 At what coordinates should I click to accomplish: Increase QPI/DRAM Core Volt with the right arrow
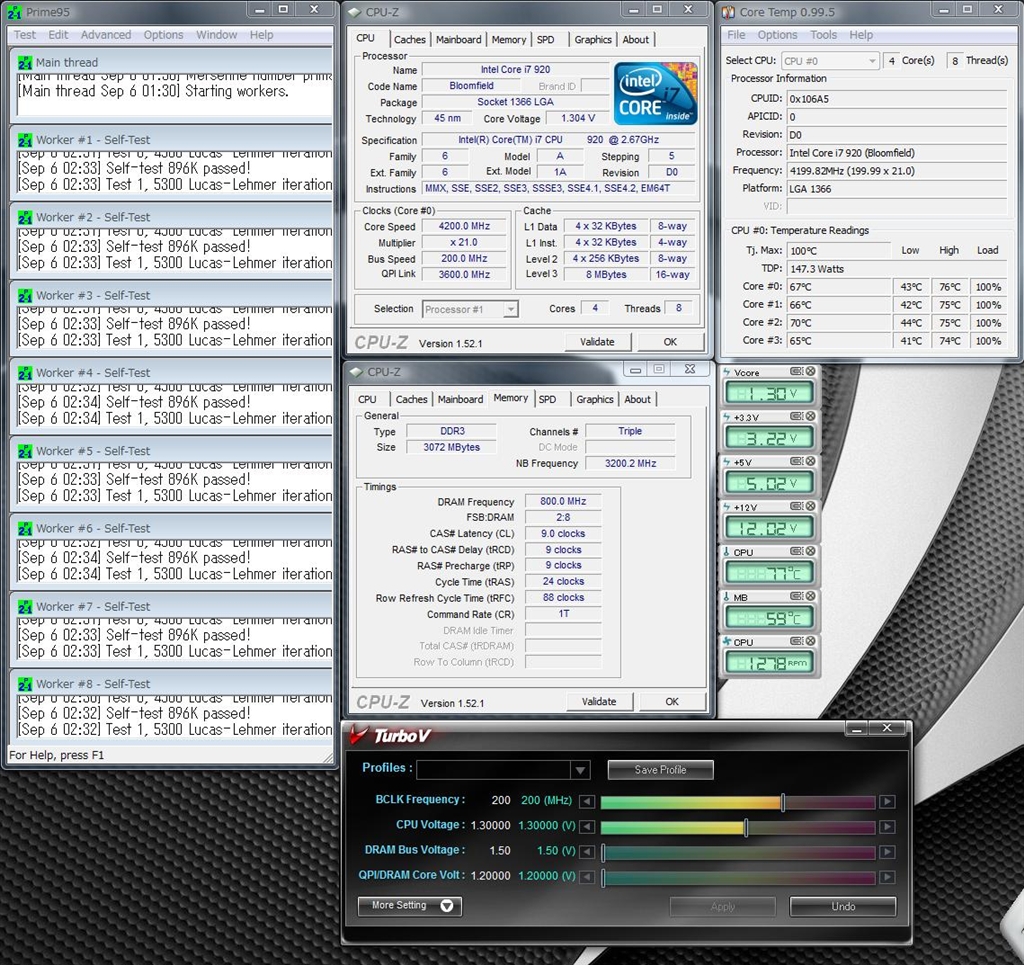887,877
